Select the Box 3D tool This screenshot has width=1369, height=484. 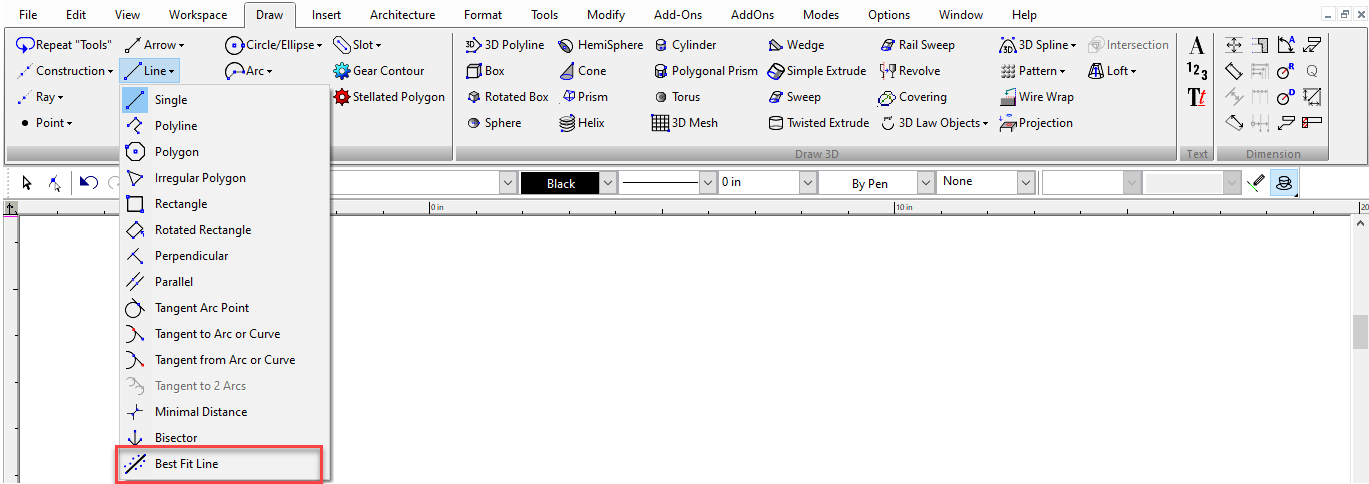click(x=486, y=71)
